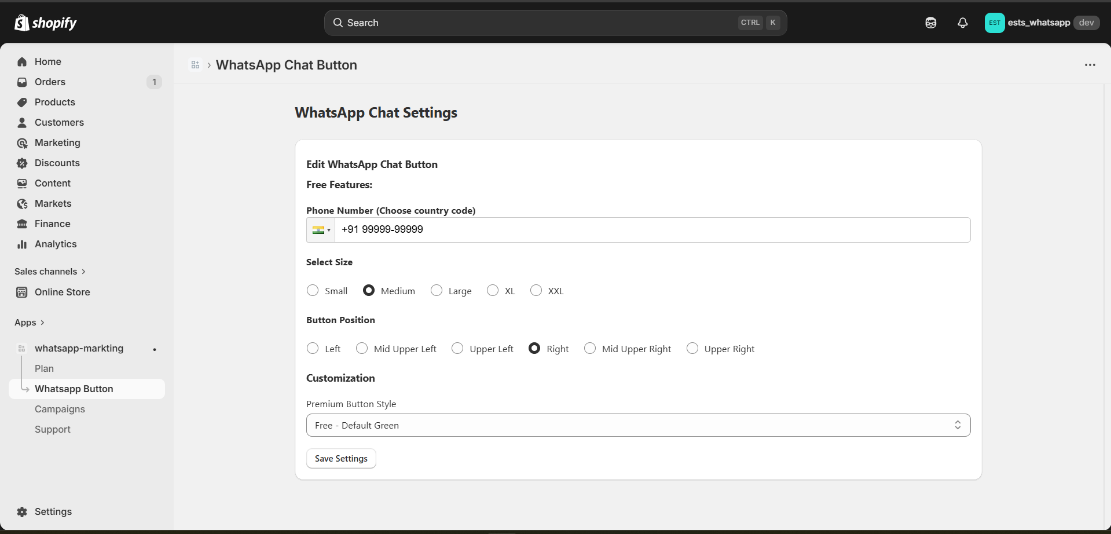Open the notifications bell icon
Image resolution: width=1111 pixels, height=534 pixels.
(962, 22)
